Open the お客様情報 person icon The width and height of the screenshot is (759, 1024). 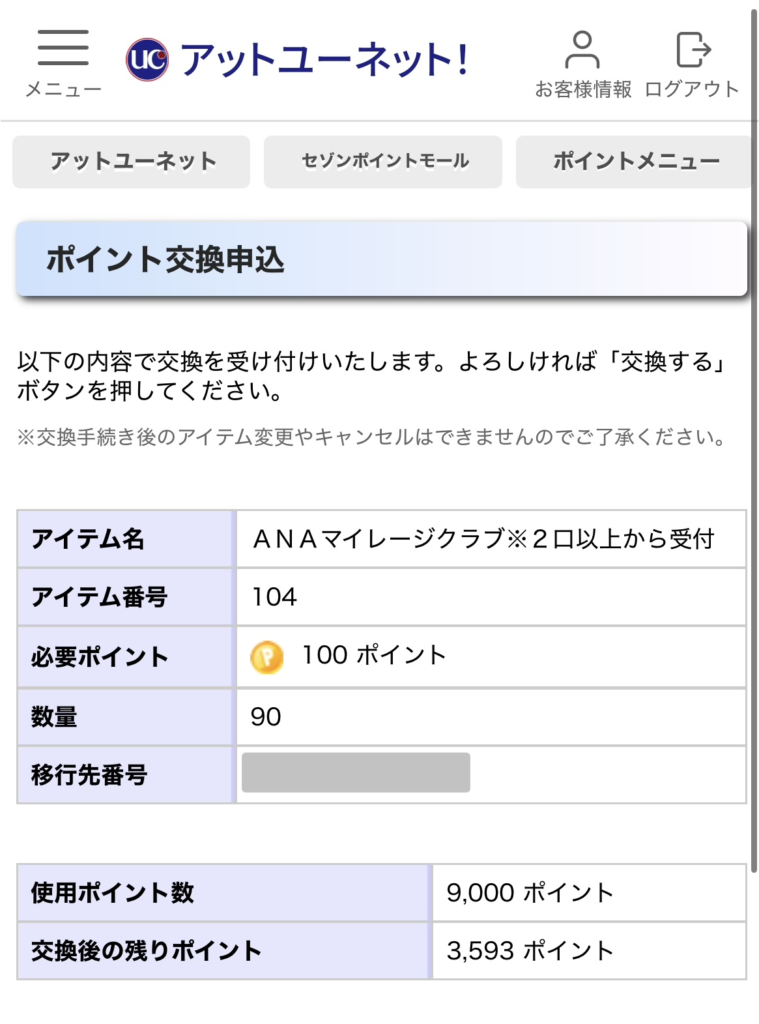tap(582, 50)
